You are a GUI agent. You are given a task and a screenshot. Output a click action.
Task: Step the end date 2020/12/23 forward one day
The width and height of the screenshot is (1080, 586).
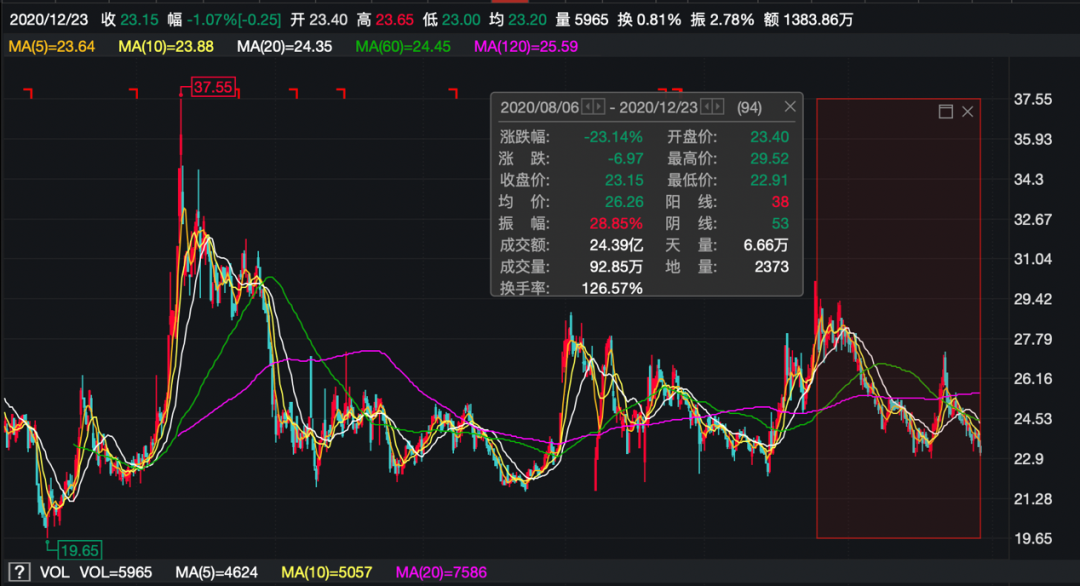[718, 107]
